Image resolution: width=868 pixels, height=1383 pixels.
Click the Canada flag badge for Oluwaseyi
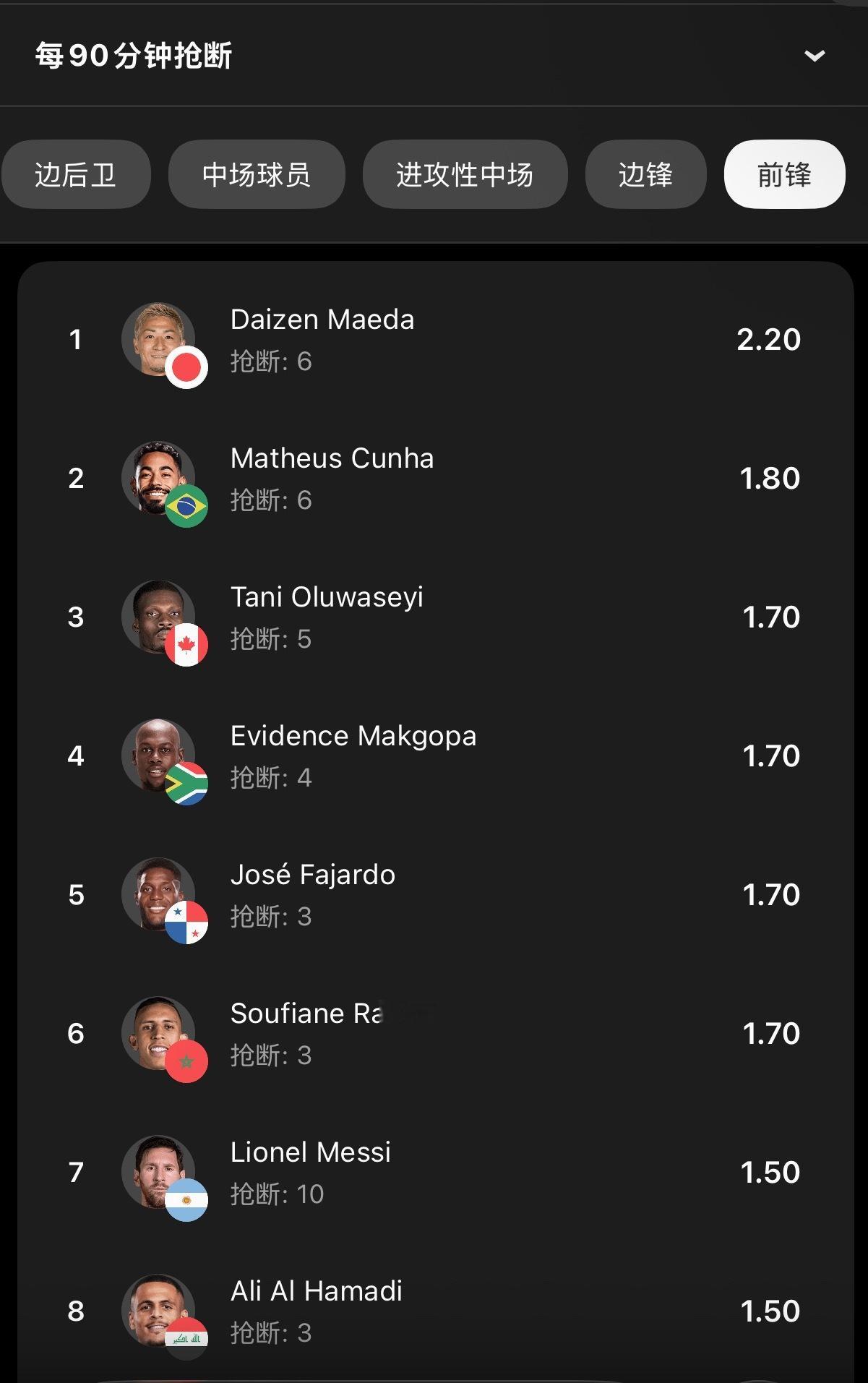click(186, 645)
